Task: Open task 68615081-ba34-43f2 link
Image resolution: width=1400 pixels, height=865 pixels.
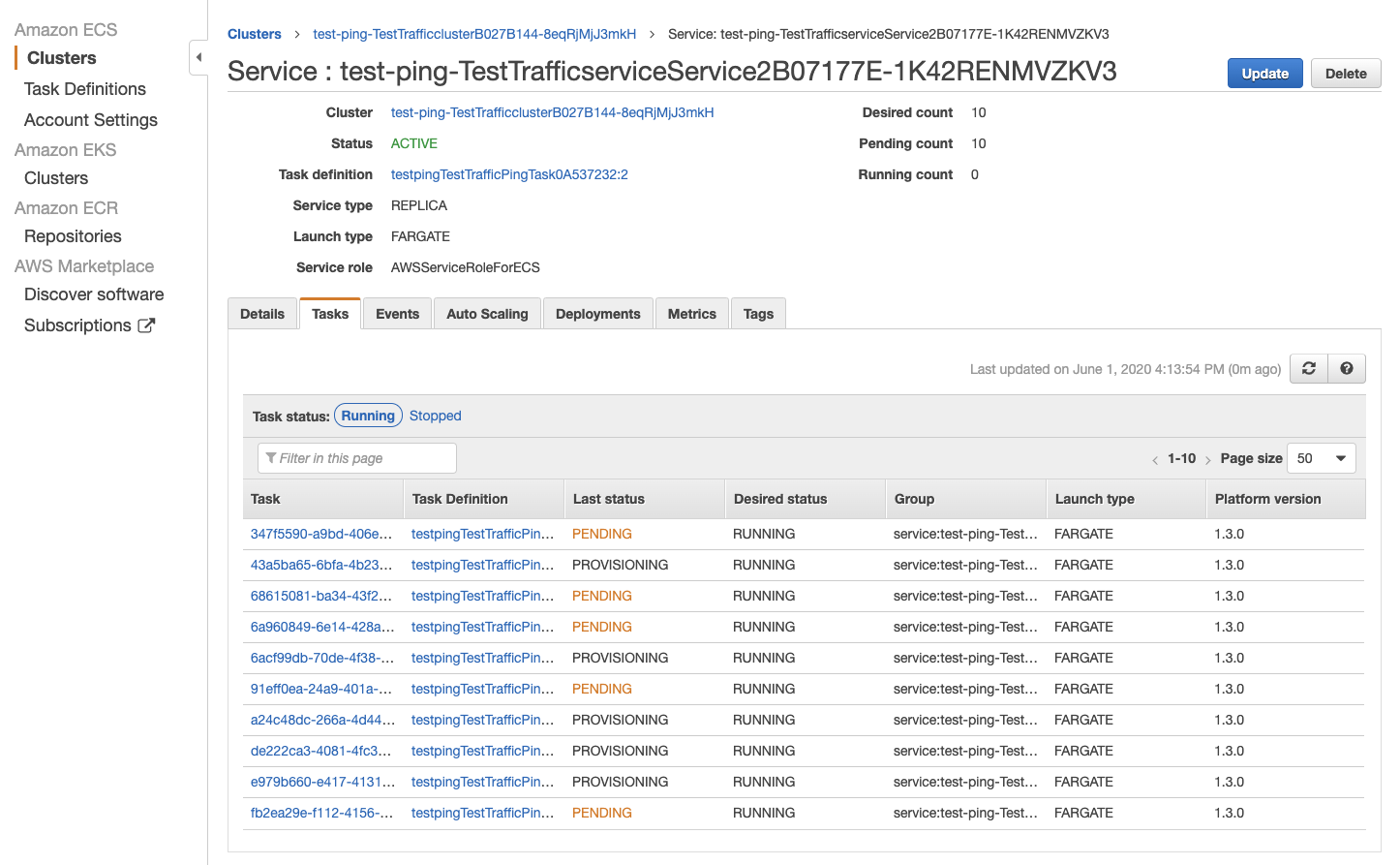Action: coord(321,596)
